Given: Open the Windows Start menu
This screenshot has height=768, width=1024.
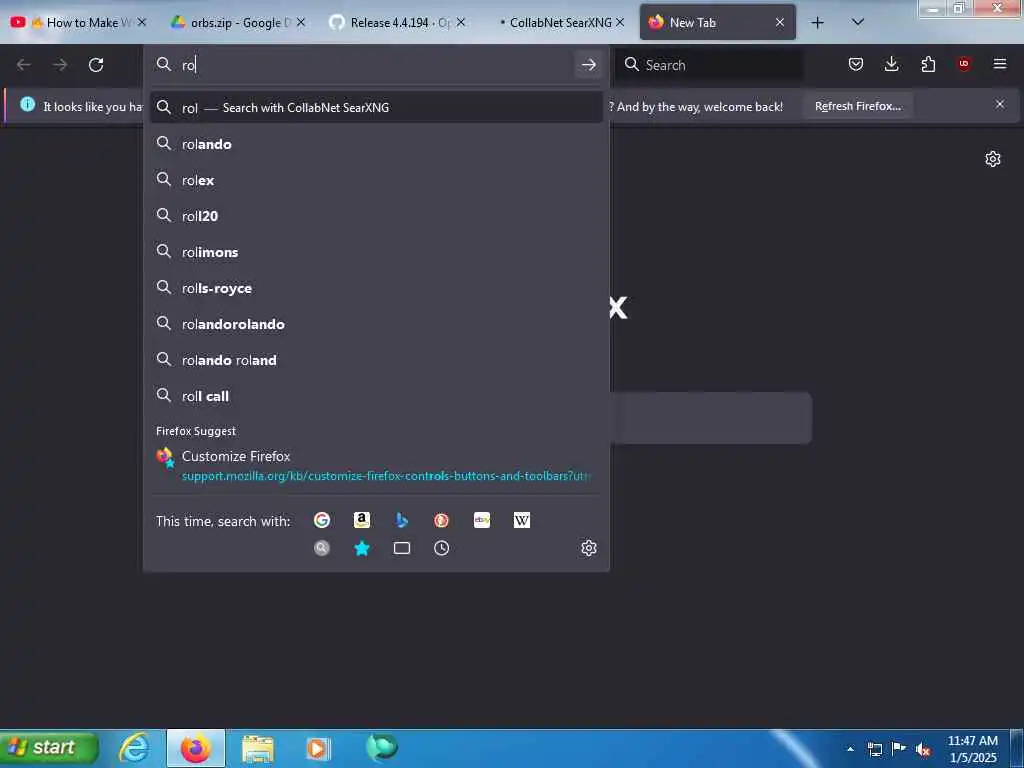Looking at the screenshot, I should tap(49, 748).
